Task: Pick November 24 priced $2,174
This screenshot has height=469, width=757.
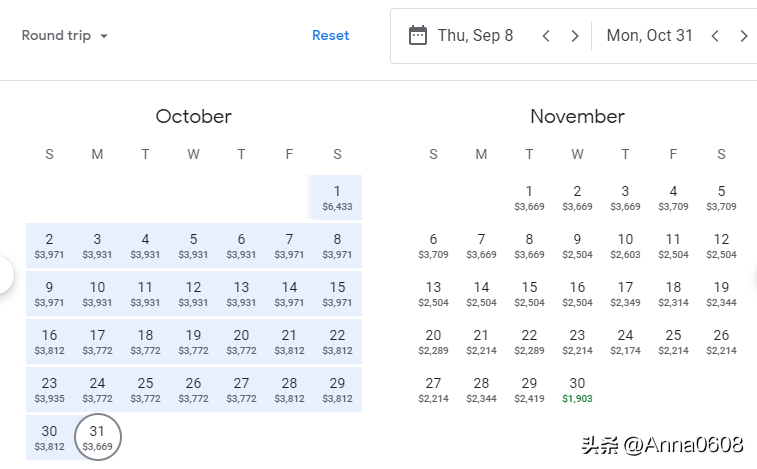Action: (x=625, y=342)
